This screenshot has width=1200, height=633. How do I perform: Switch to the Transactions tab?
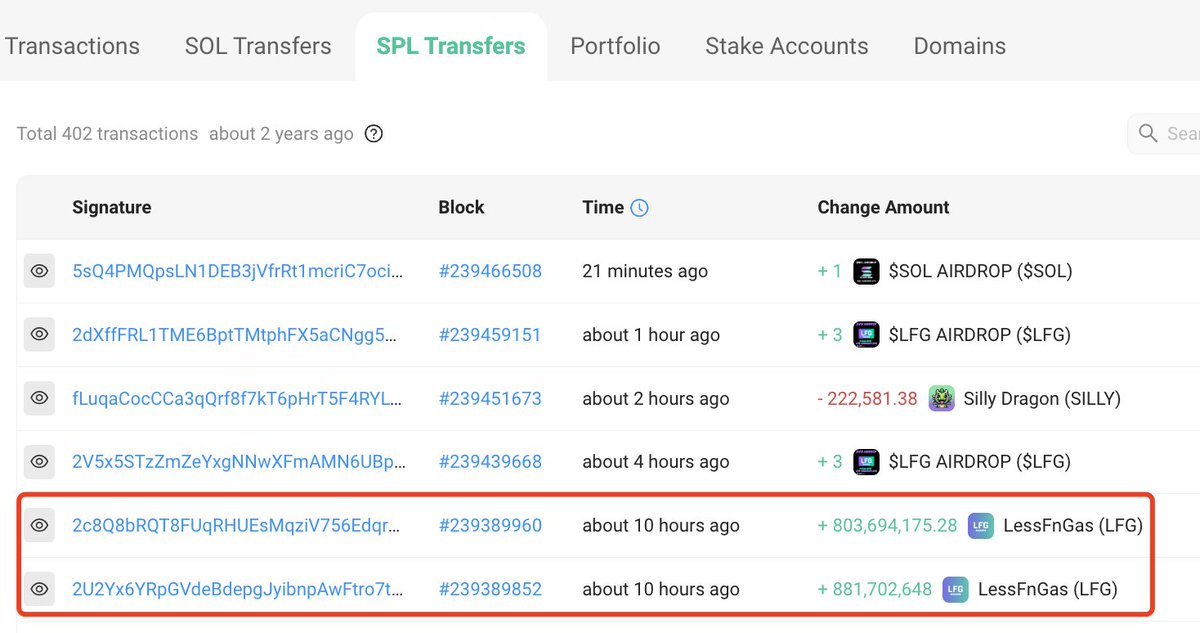pyautogui.click(x=72, y=46)
